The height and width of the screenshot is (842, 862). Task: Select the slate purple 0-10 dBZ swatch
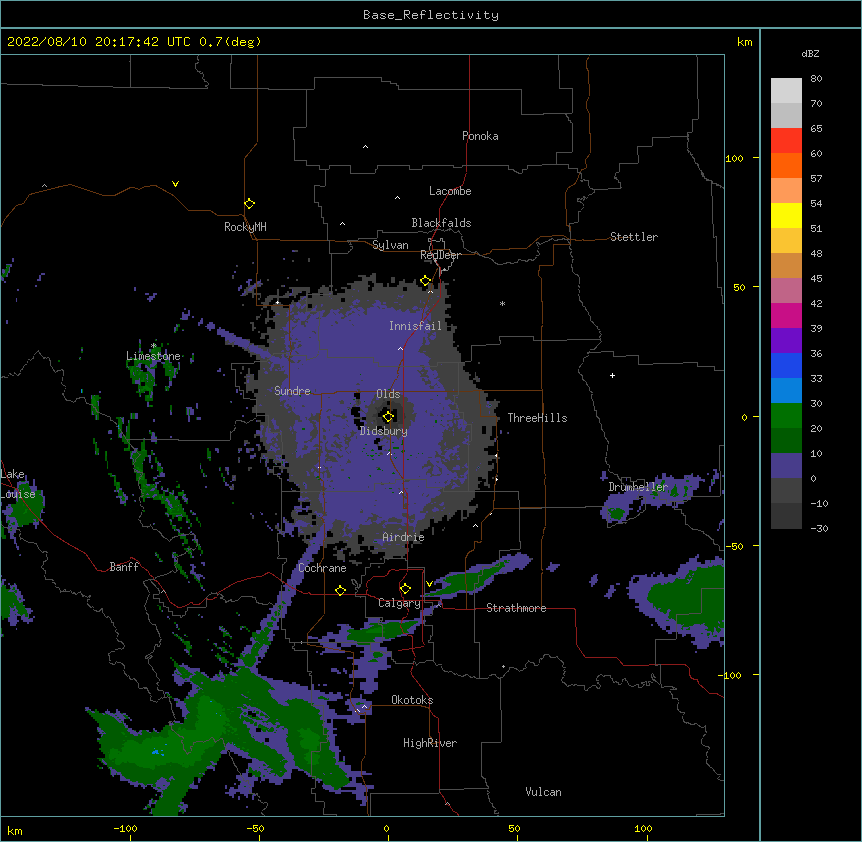[786, 466]
